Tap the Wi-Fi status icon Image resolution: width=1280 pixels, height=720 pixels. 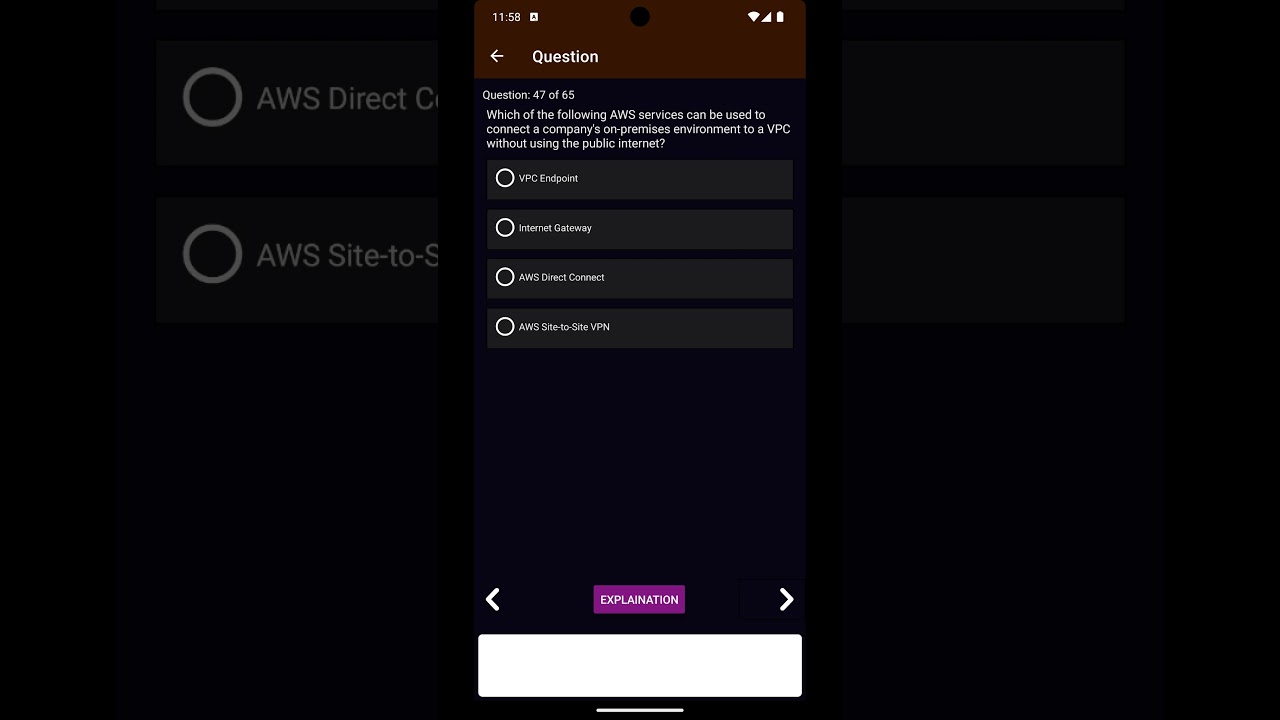pos(753,17)
